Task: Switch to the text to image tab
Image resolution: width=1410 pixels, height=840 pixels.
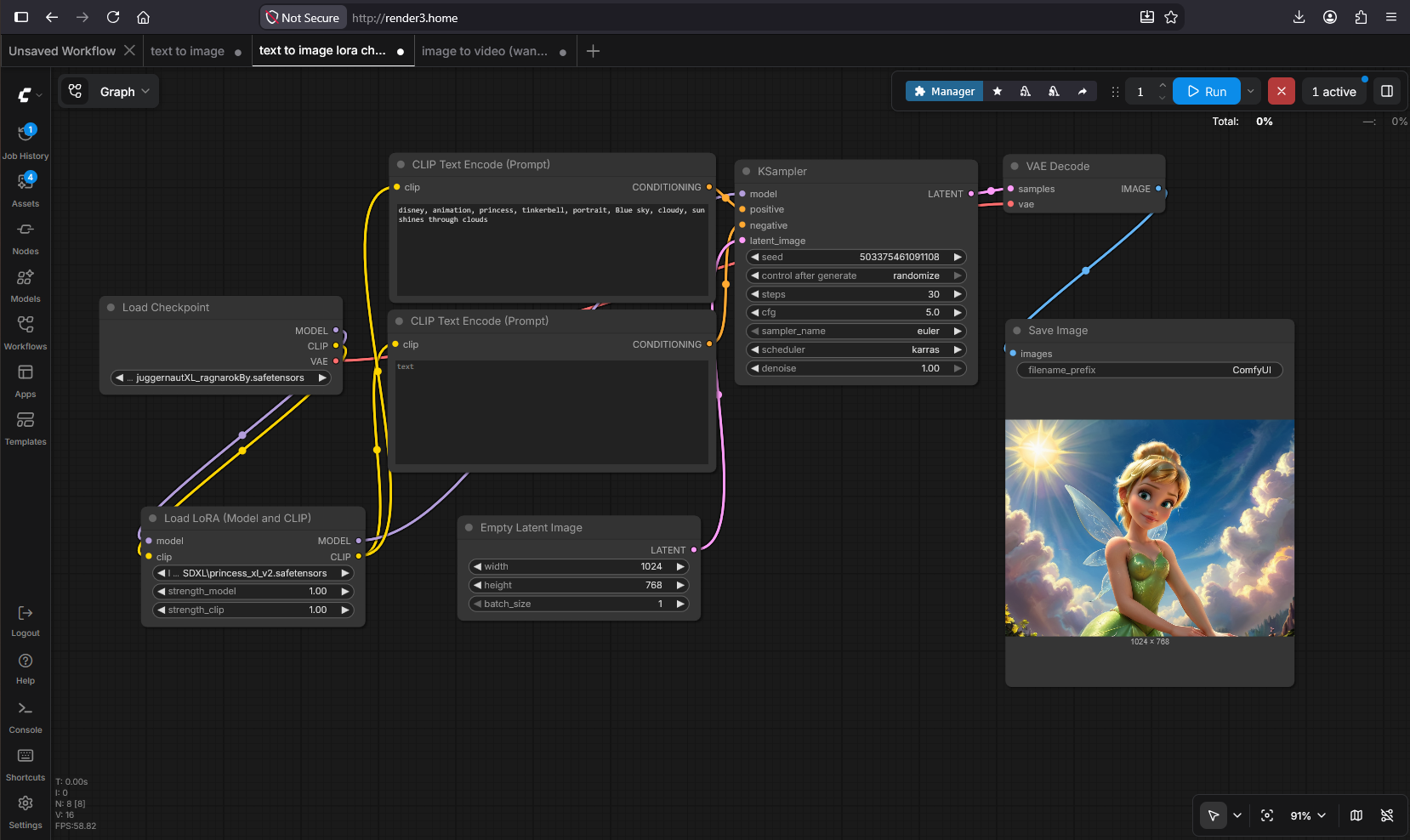Action: pos(188,51)
